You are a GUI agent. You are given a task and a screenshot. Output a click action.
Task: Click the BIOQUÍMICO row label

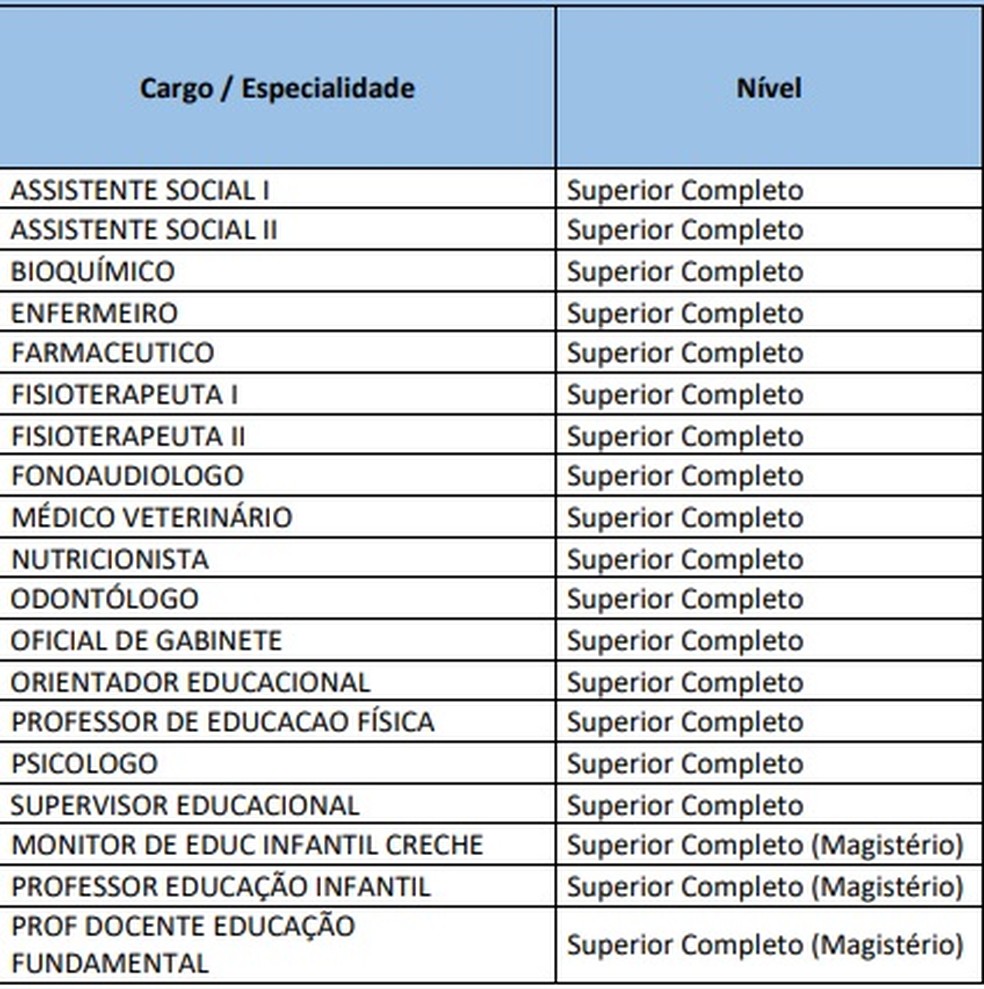pos(92,272)
